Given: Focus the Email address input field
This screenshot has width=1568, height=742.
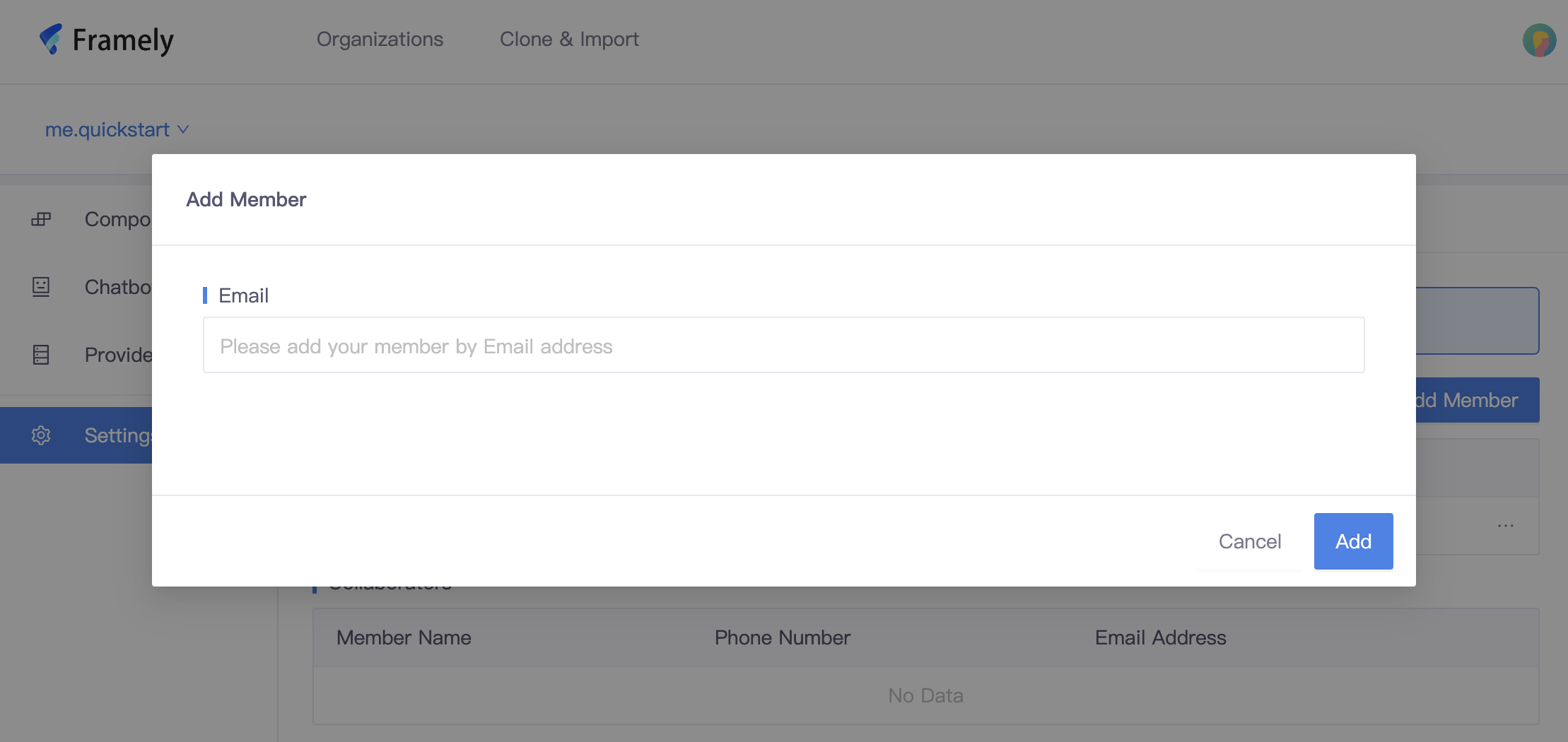Looking at the screenshot, I should coord(783,346).
